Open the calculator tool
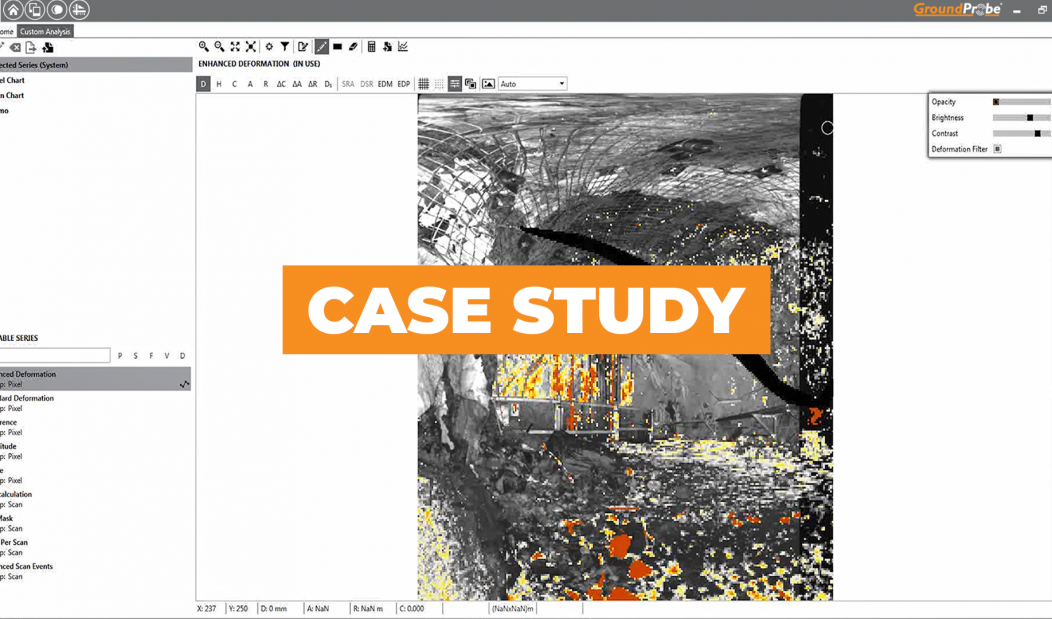The height and width of the screenshot is (619, 1052). coord(371,47)
